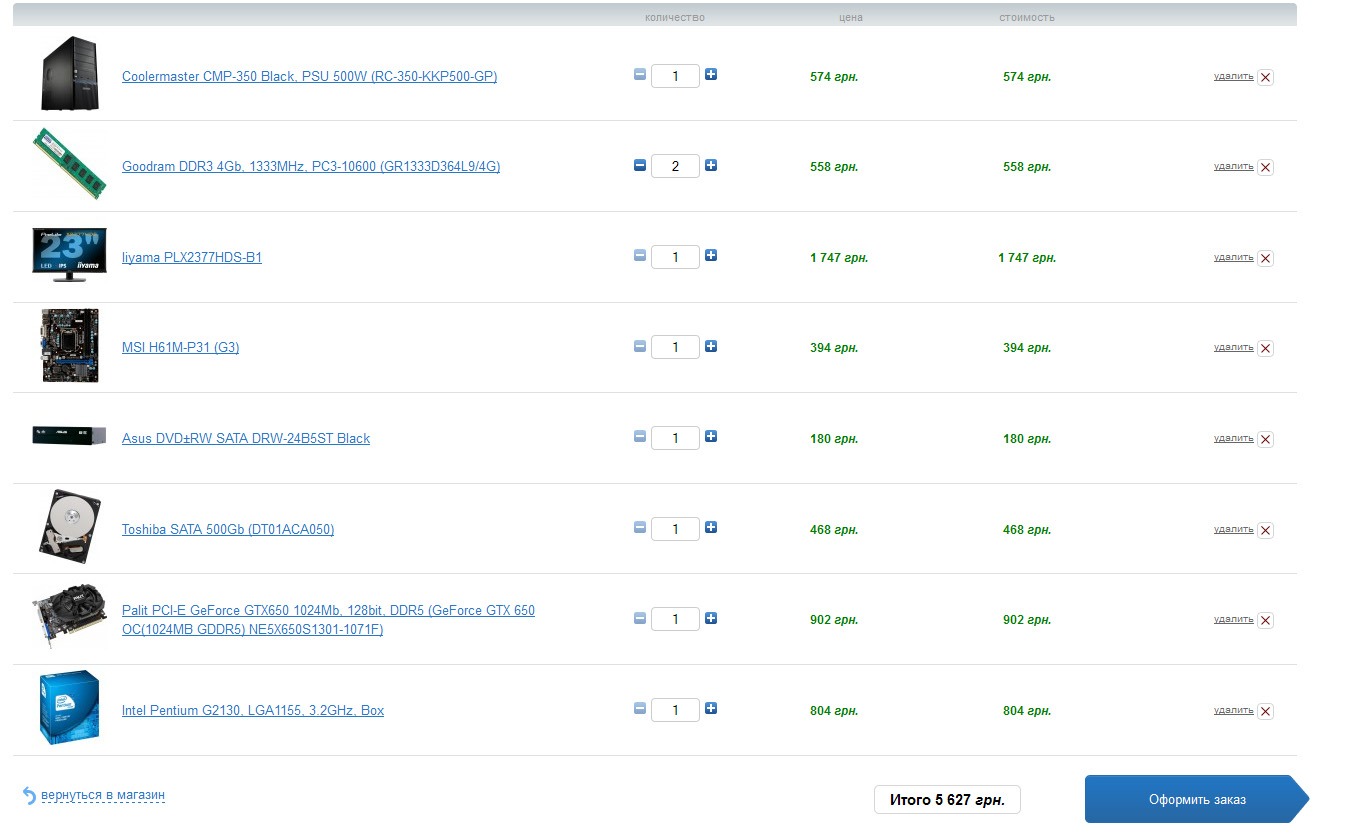The height and width of the screenshot is (838, 1346).
Task: Click 'удалить' link for Palit GTX650
Action: point(1233,619)
